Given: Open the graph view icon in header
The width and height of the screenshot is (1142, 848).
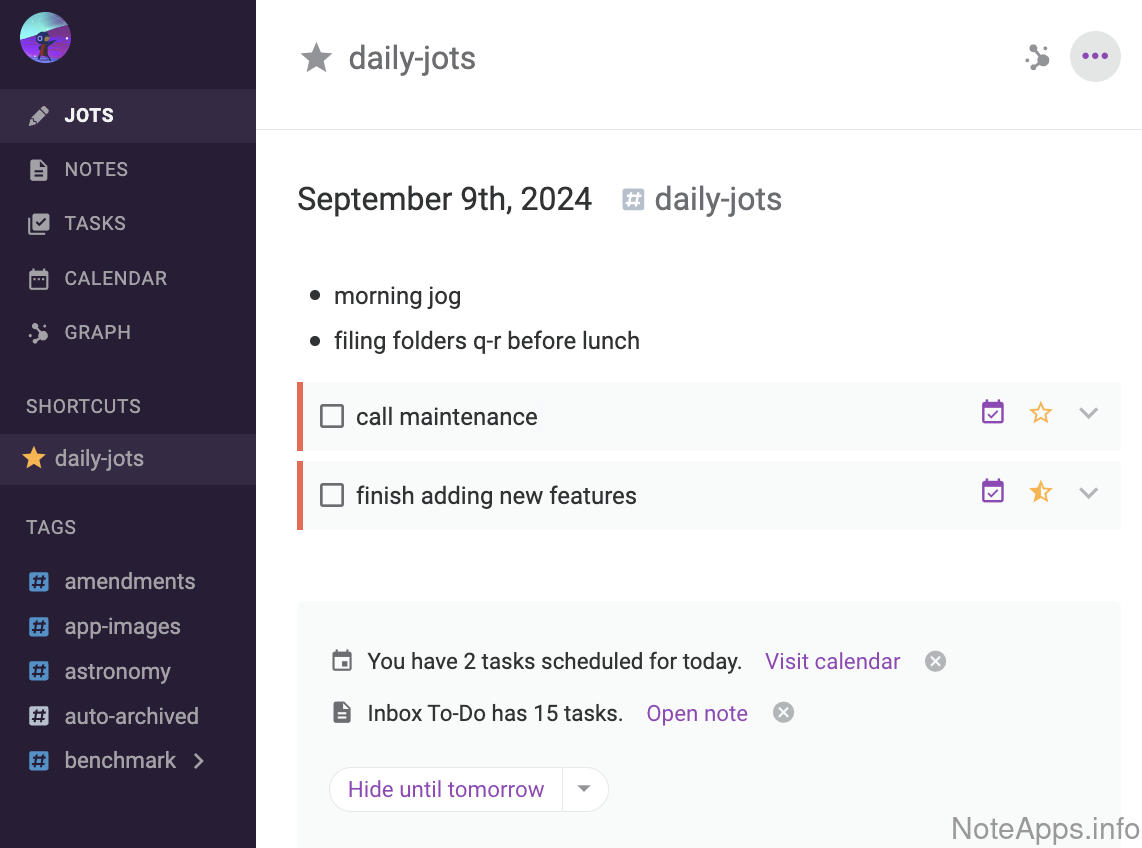Looking at the screenshot, I should tap(1037, 58).
